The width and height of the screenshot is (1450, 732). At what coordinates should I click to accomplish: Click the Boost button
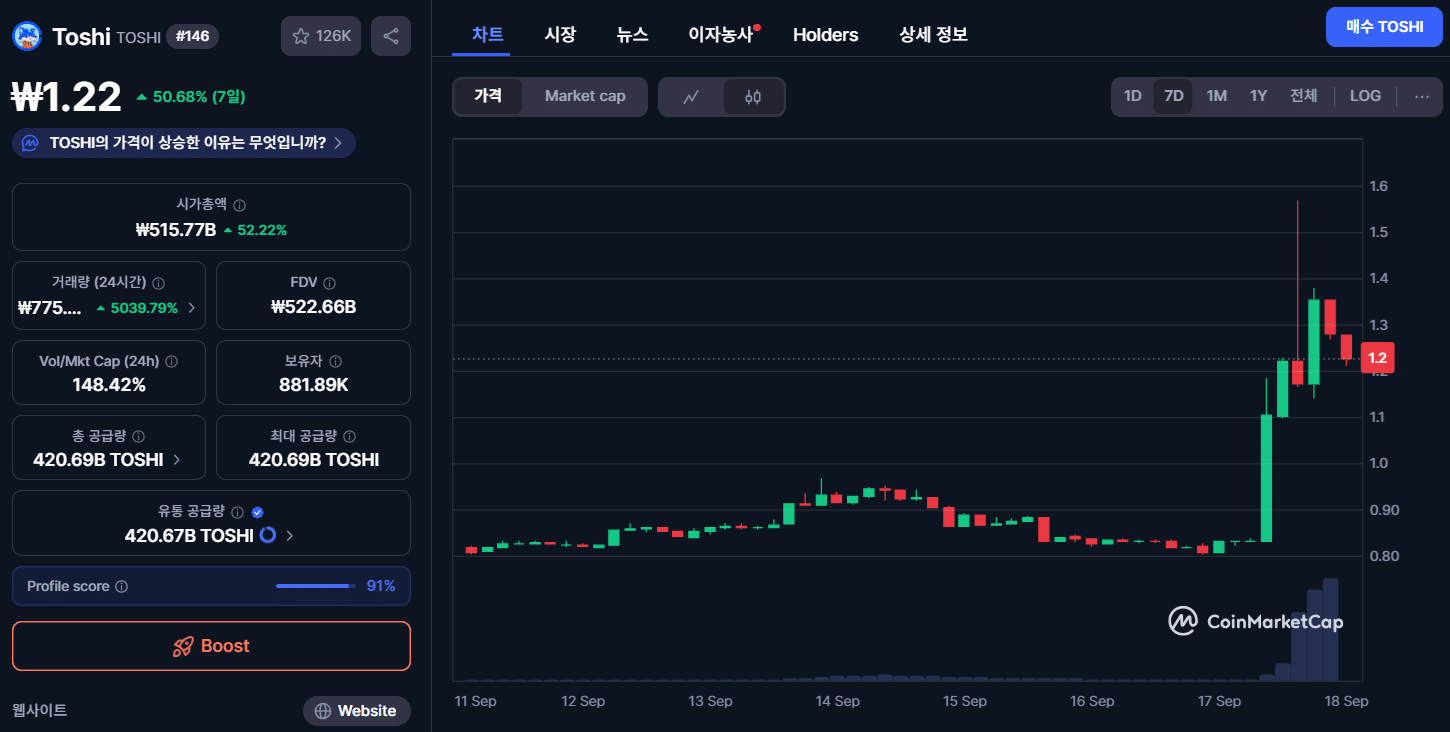[x=211, y=646]
